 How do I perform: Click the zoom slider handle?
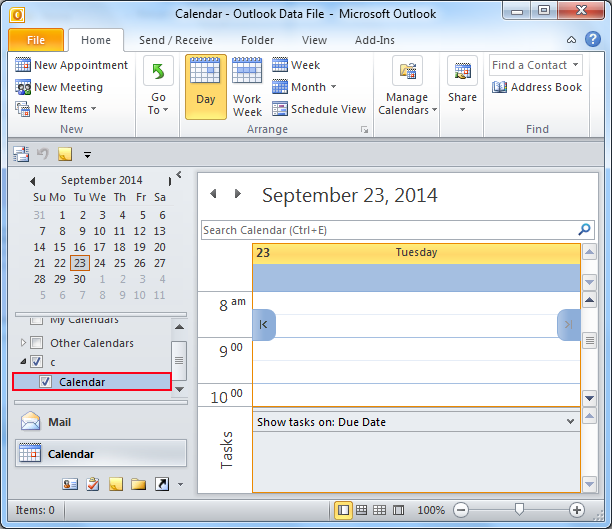pos(519,509)
